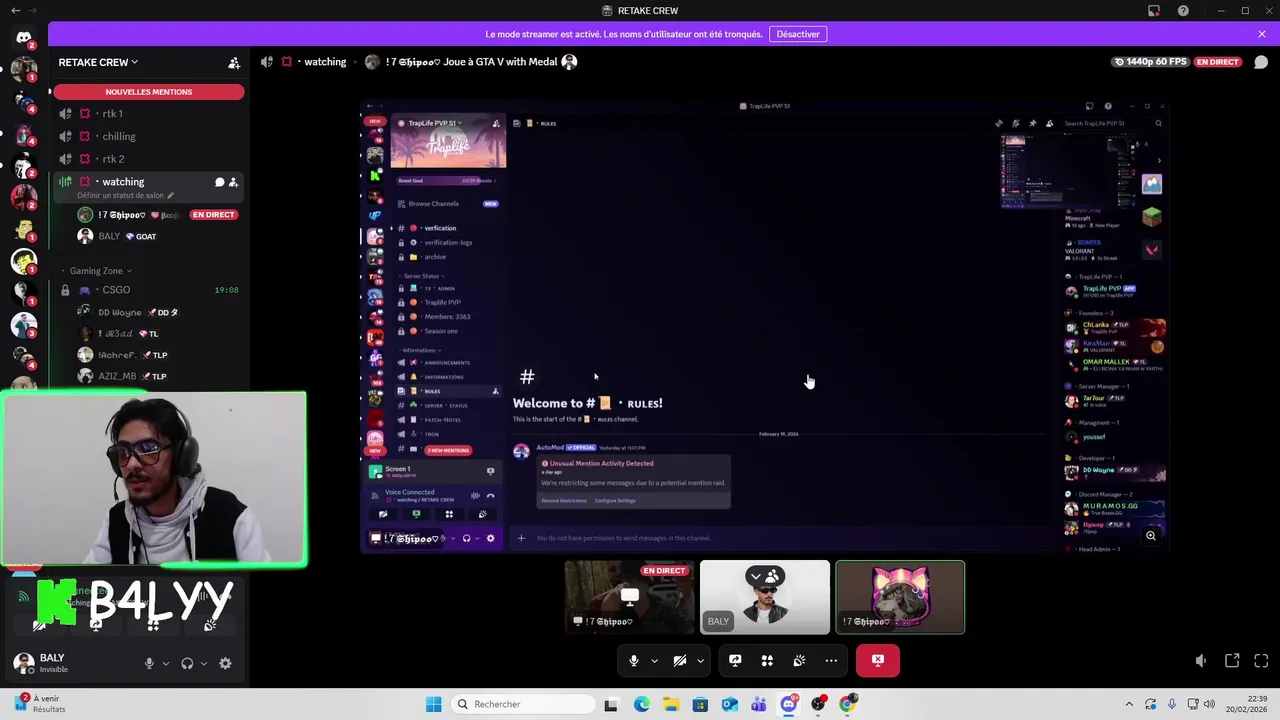Open Discord inbox icon in title bar
This screenshot has height=720, width=1280.
tap(1154, 11)
